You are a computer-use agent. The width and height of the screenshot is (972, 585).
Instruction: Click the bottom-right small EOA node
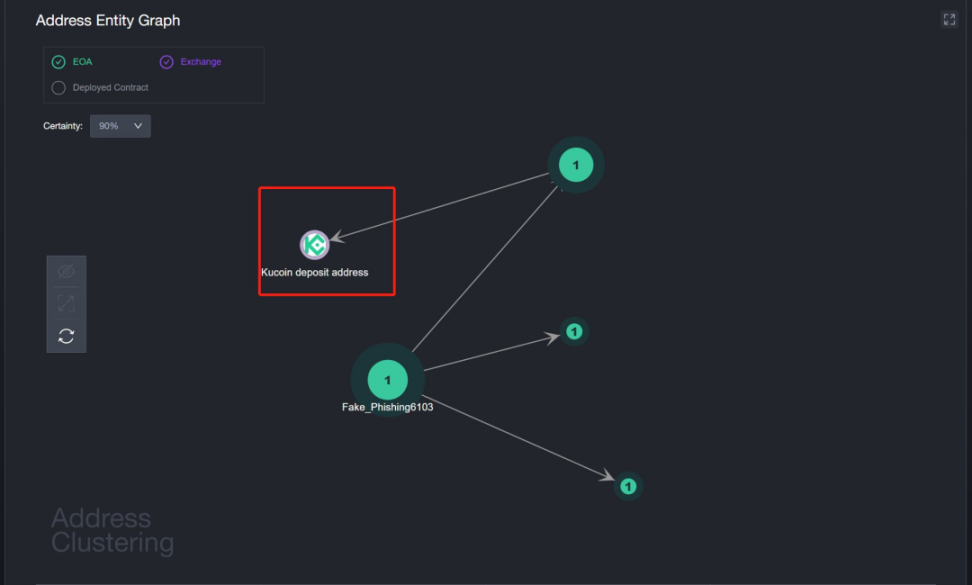pos(628,486)
